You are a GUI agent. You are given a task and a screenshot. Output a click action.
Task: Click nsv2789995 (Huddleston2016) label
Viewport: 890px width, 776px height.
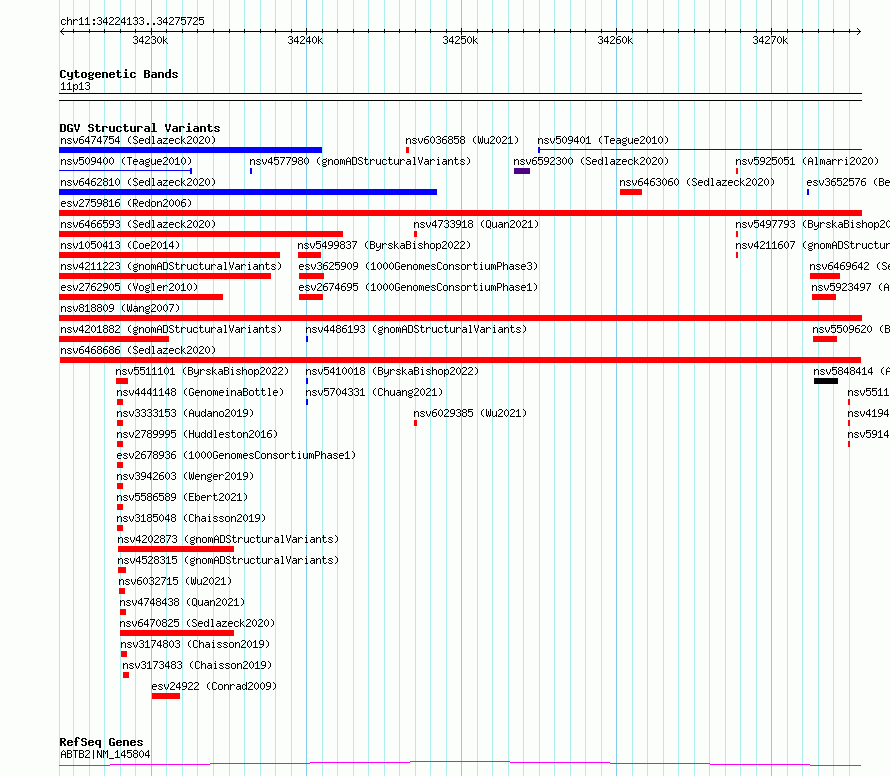197,434
